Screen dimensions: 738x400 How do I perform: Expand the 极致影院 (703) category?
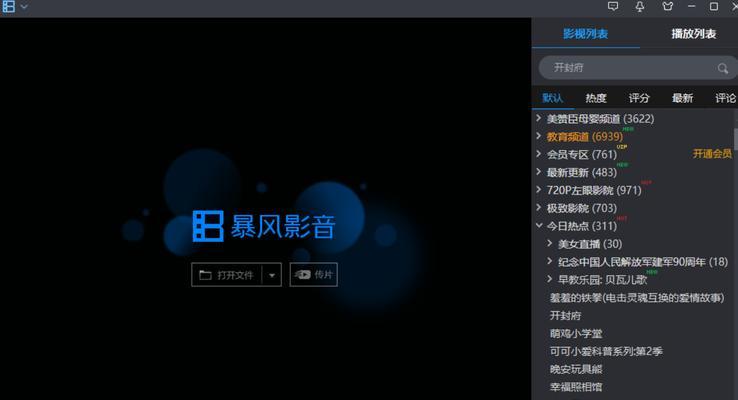click(539, 208)
